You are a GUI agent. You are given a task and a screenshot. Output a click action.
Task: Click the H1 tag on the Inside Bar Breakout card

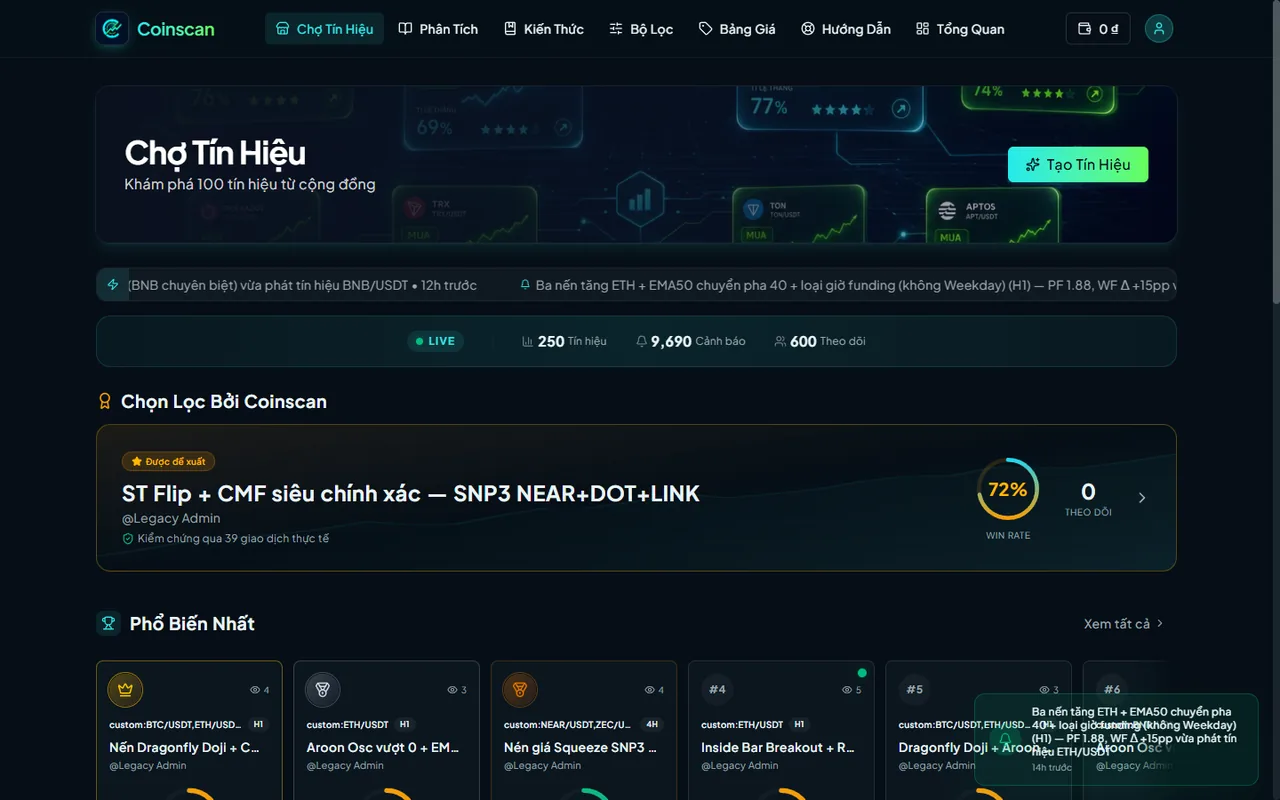[799, 724]
